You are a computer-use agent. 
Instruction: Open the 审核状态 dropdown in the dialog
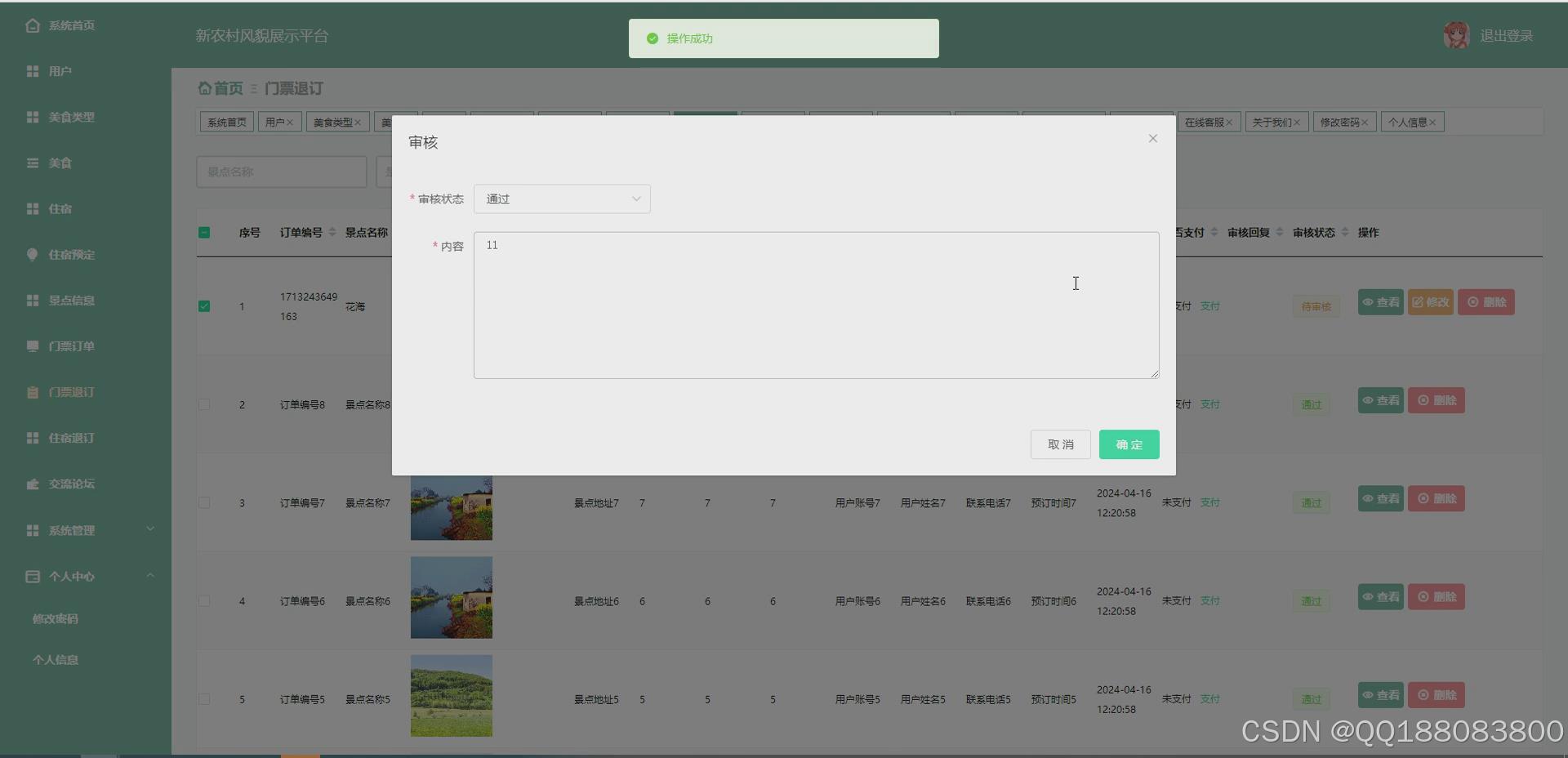point(562,198)
